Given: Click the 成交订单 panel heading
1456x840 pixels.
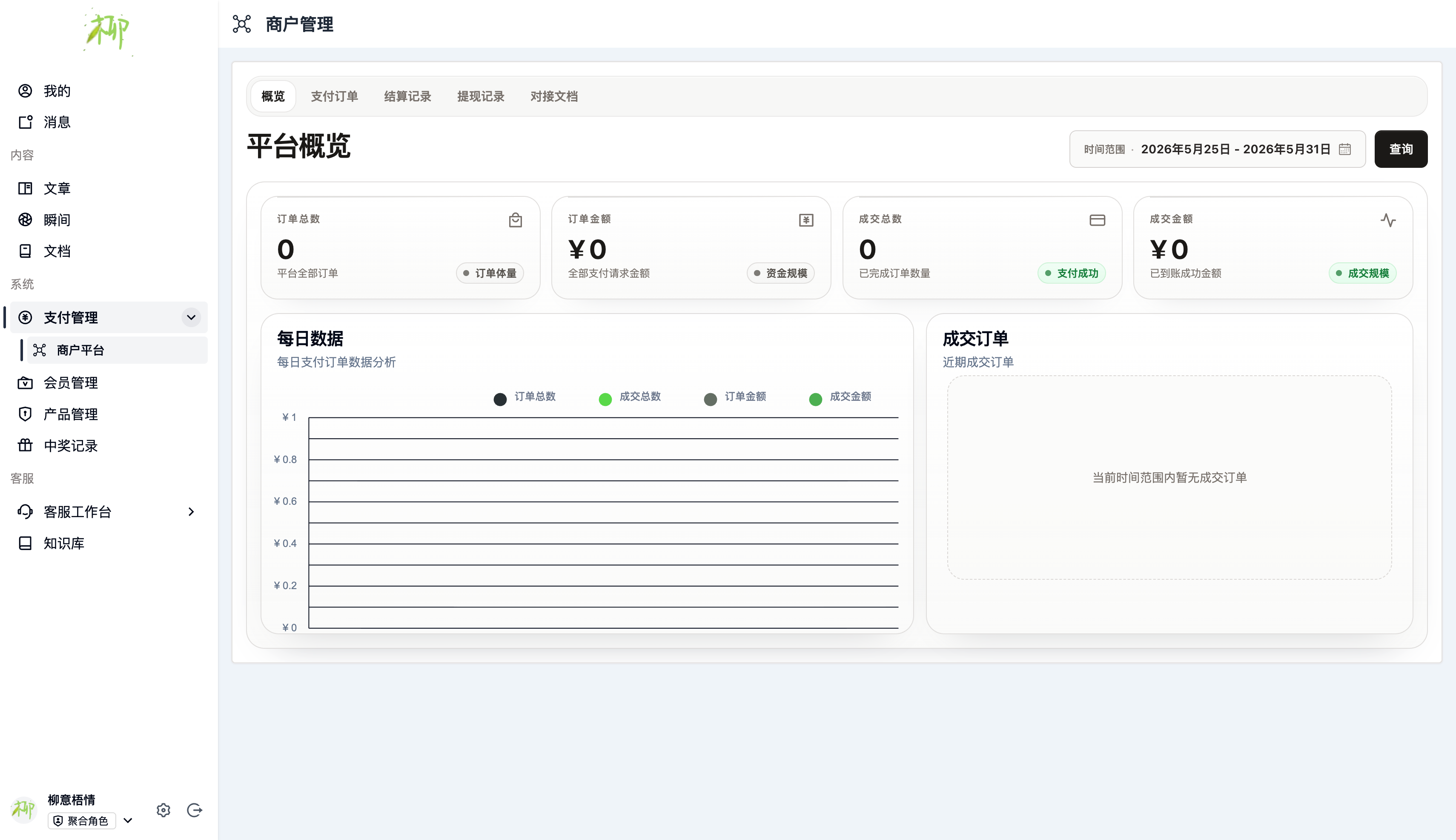Looking at the screenshot, I should coord(976,338).
